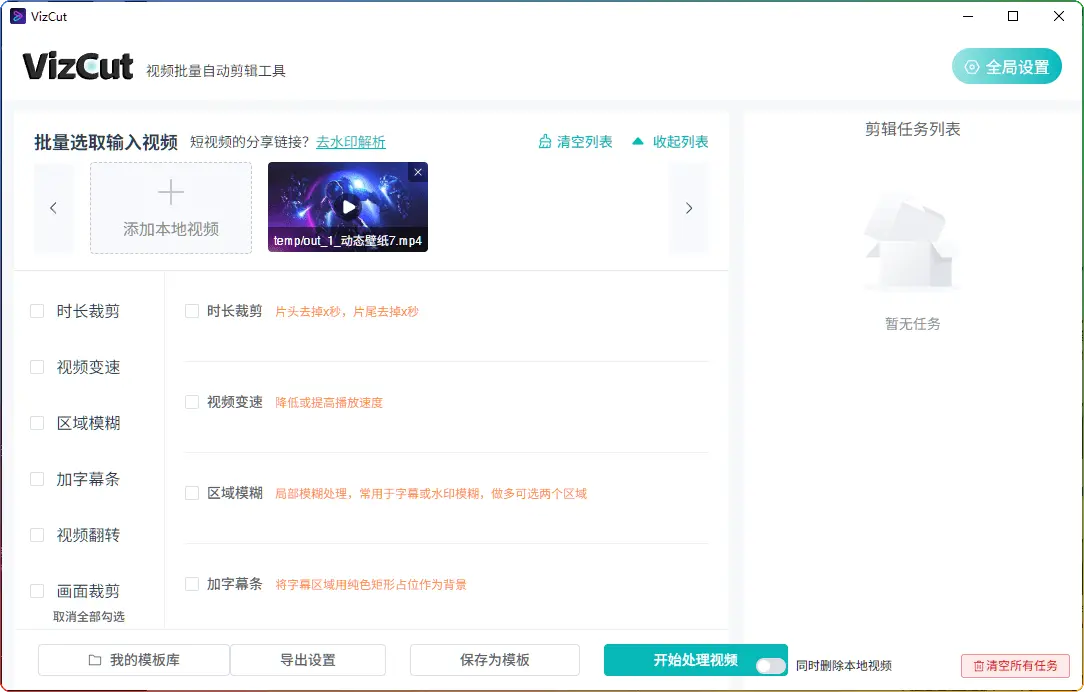The width and height of the screenshot is (1084, 692).
Task: Click 清空所有任务 to clear tasks
Action: (1015, 665)
